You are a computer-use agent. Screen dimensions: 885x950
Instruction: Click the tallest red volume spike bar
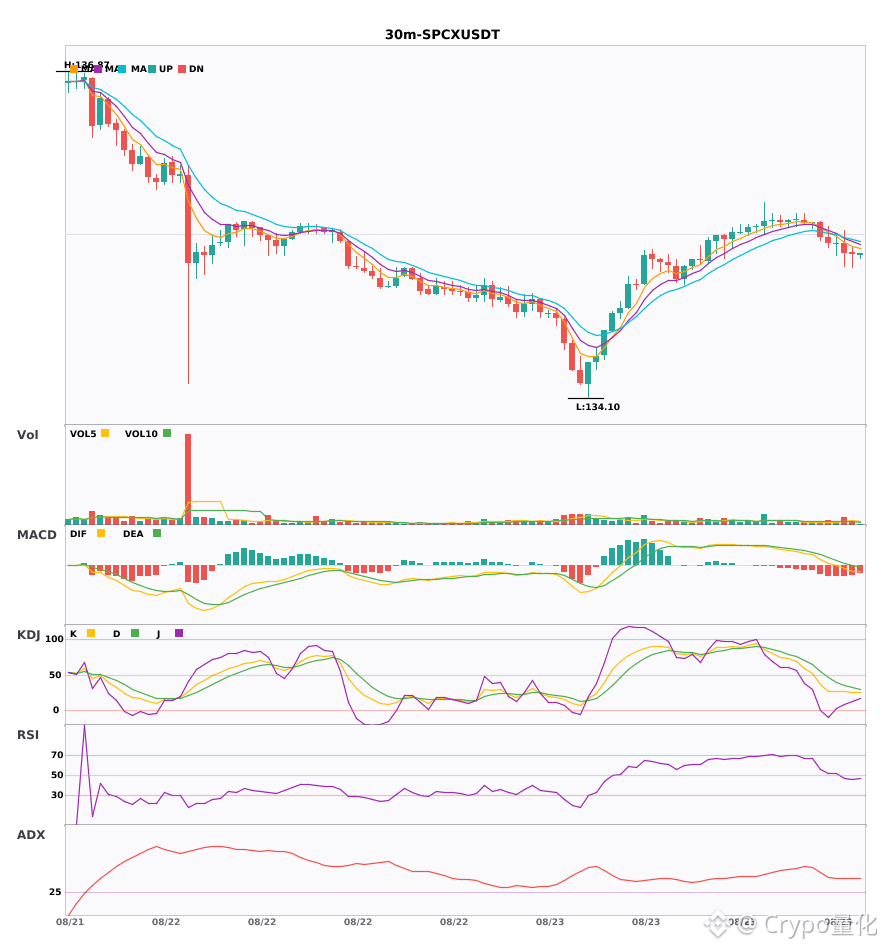[x=188, y=479]
